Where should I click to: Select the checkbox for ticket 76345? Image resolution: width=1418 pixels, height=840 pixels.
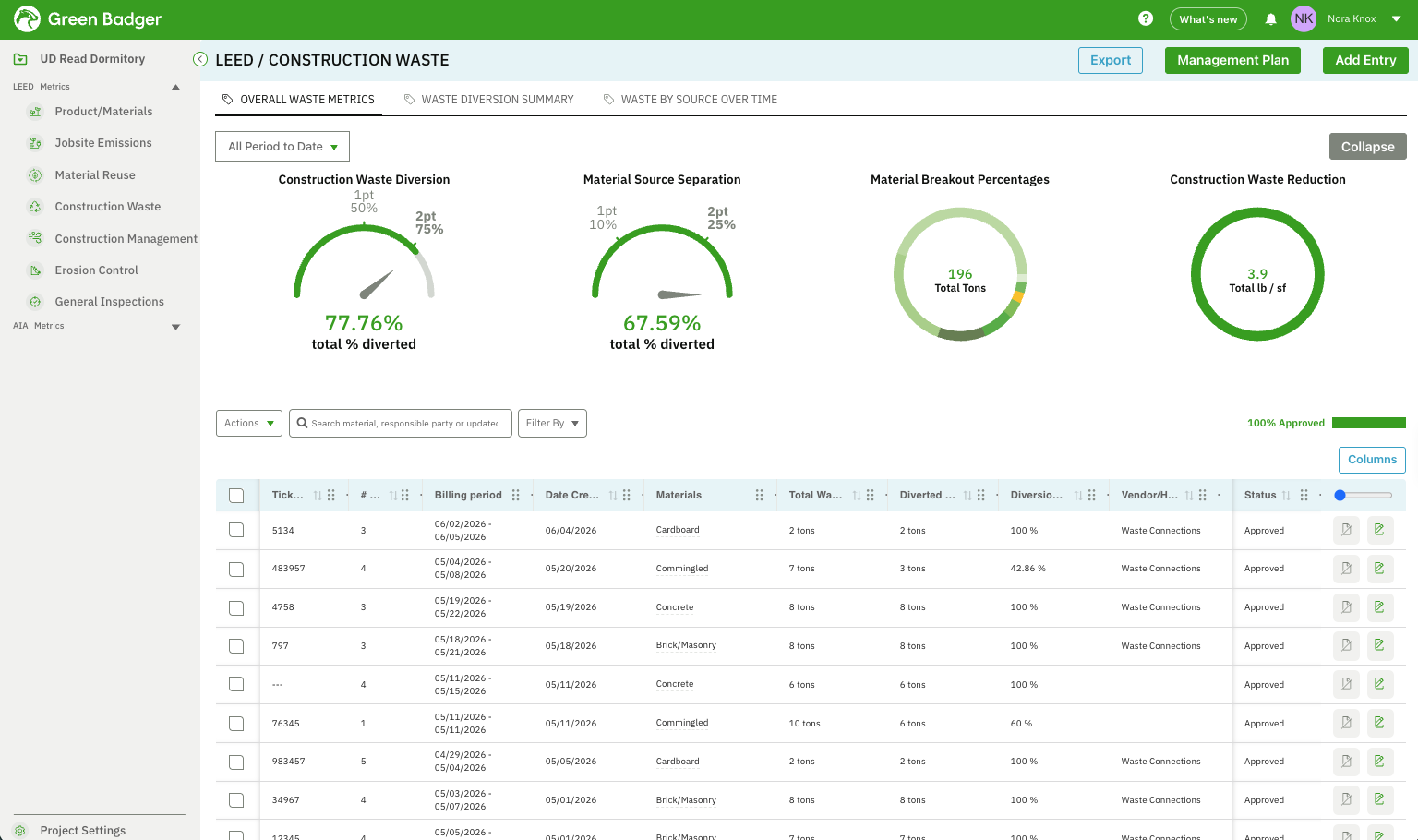coord(236,724)
